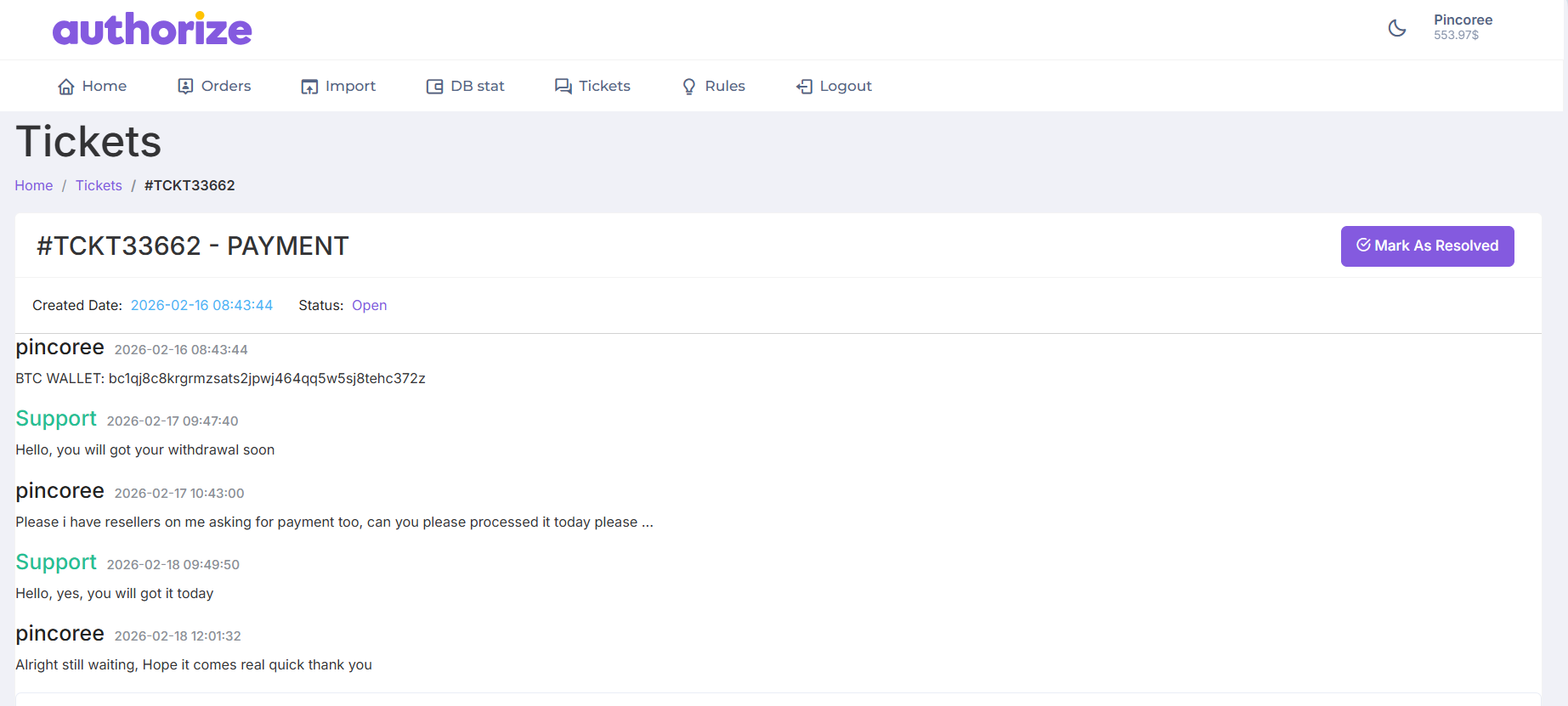Open DB stat via its wallet icon

click(x=434, y=87)
